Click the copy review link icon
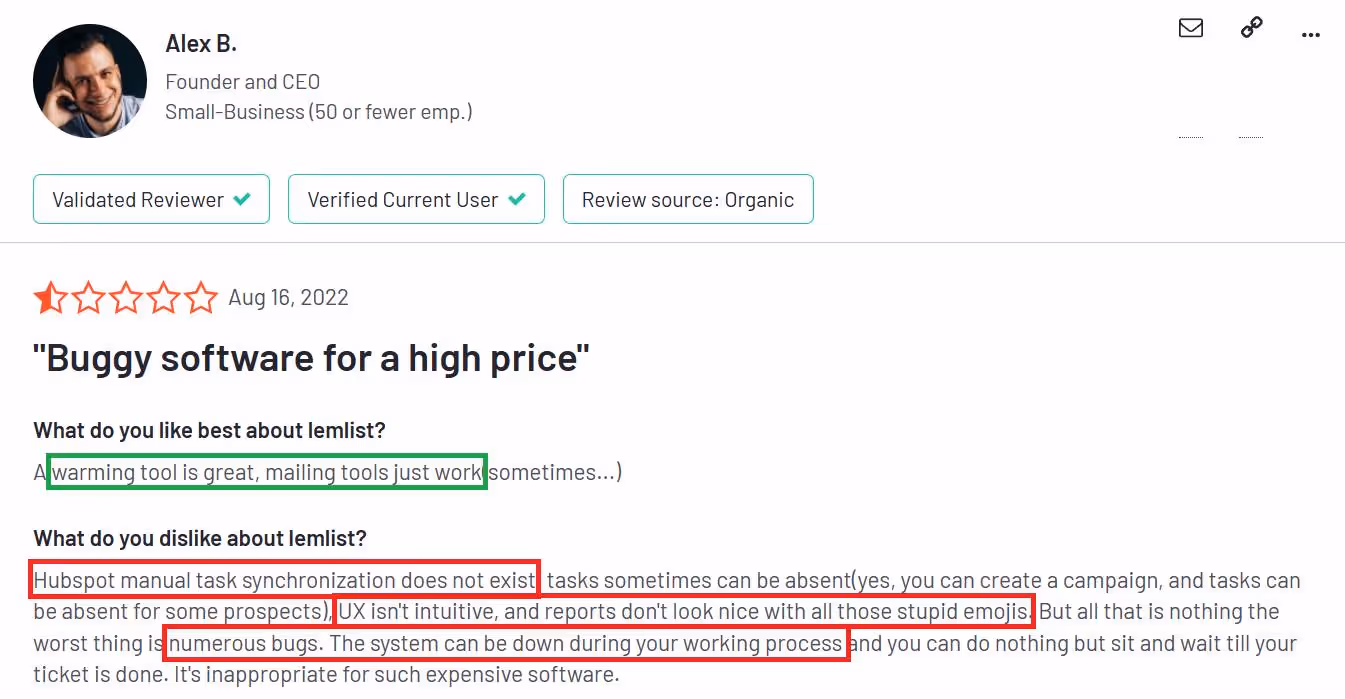The height and width of the screenshot is (699, 1345). point(1251,28)
